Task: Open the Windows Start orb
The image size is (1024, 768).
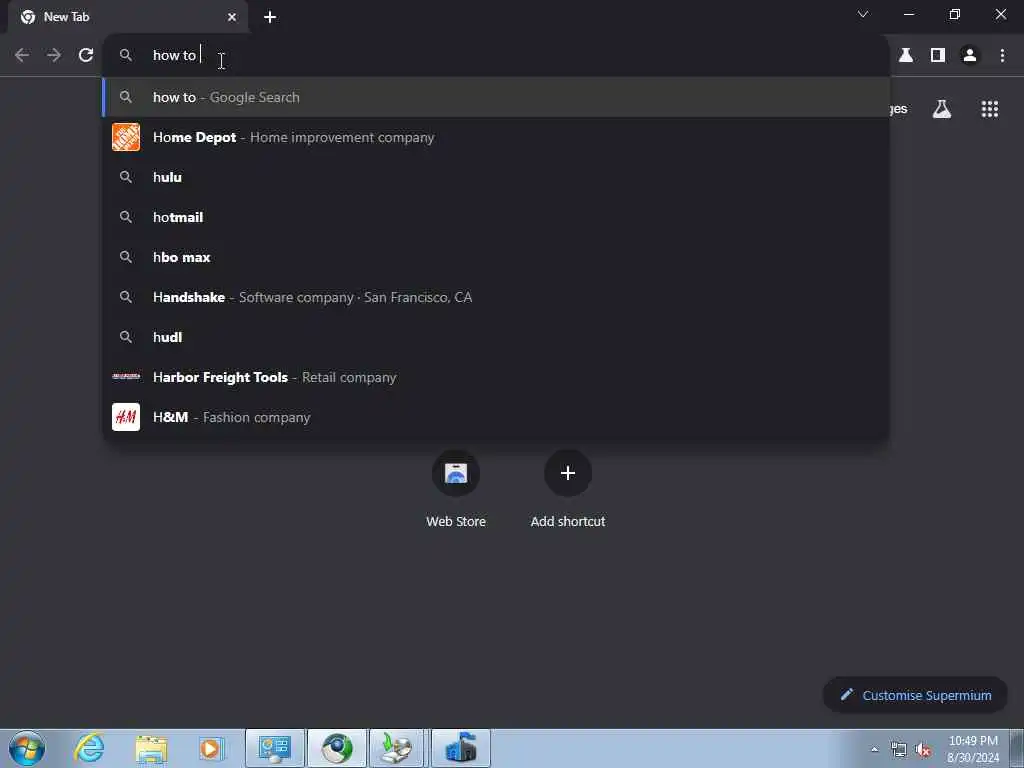Action: [27, 748]
